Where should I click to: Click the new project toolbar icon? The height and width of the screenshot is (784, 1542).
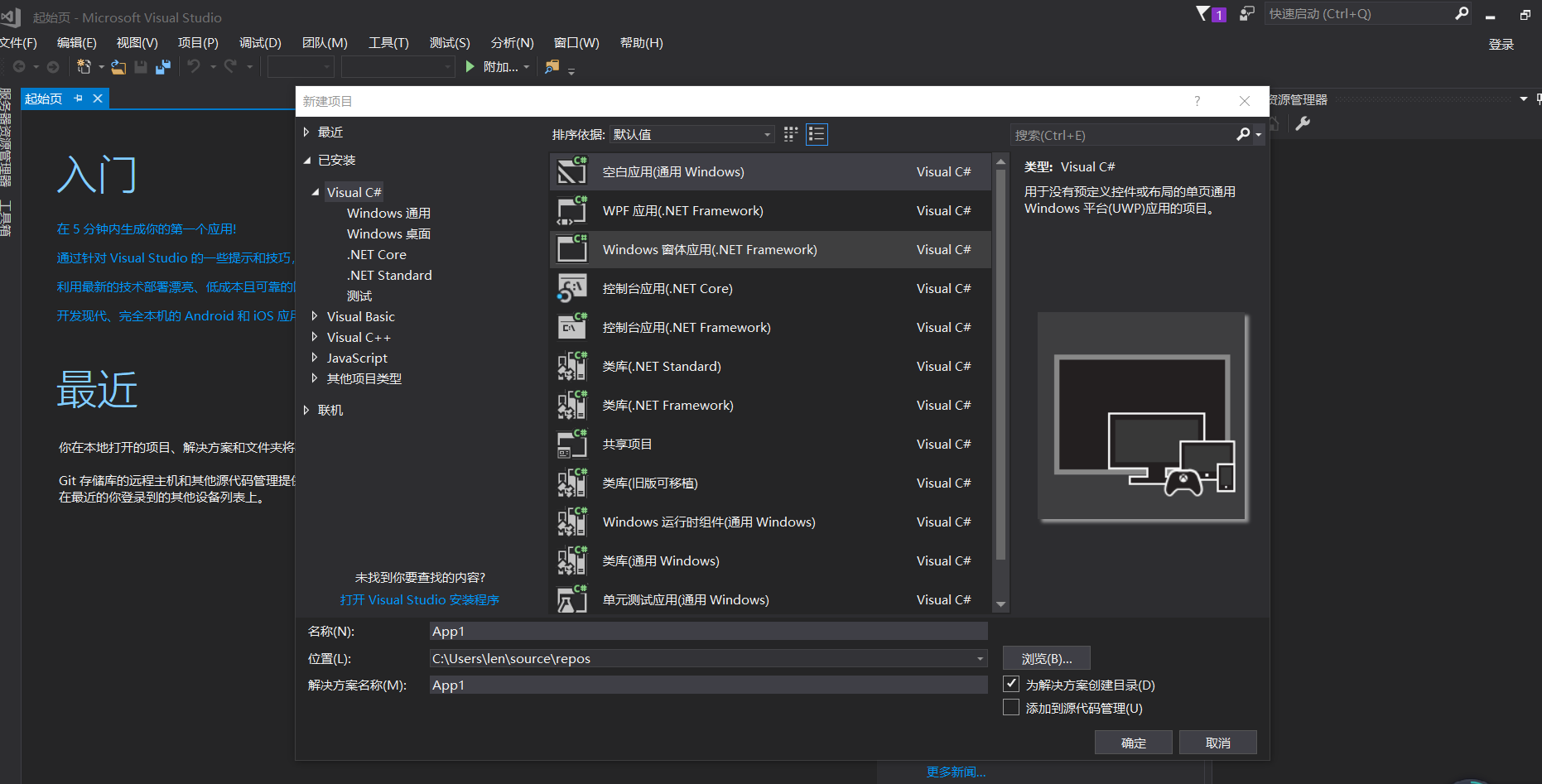(x=84, y=66)
